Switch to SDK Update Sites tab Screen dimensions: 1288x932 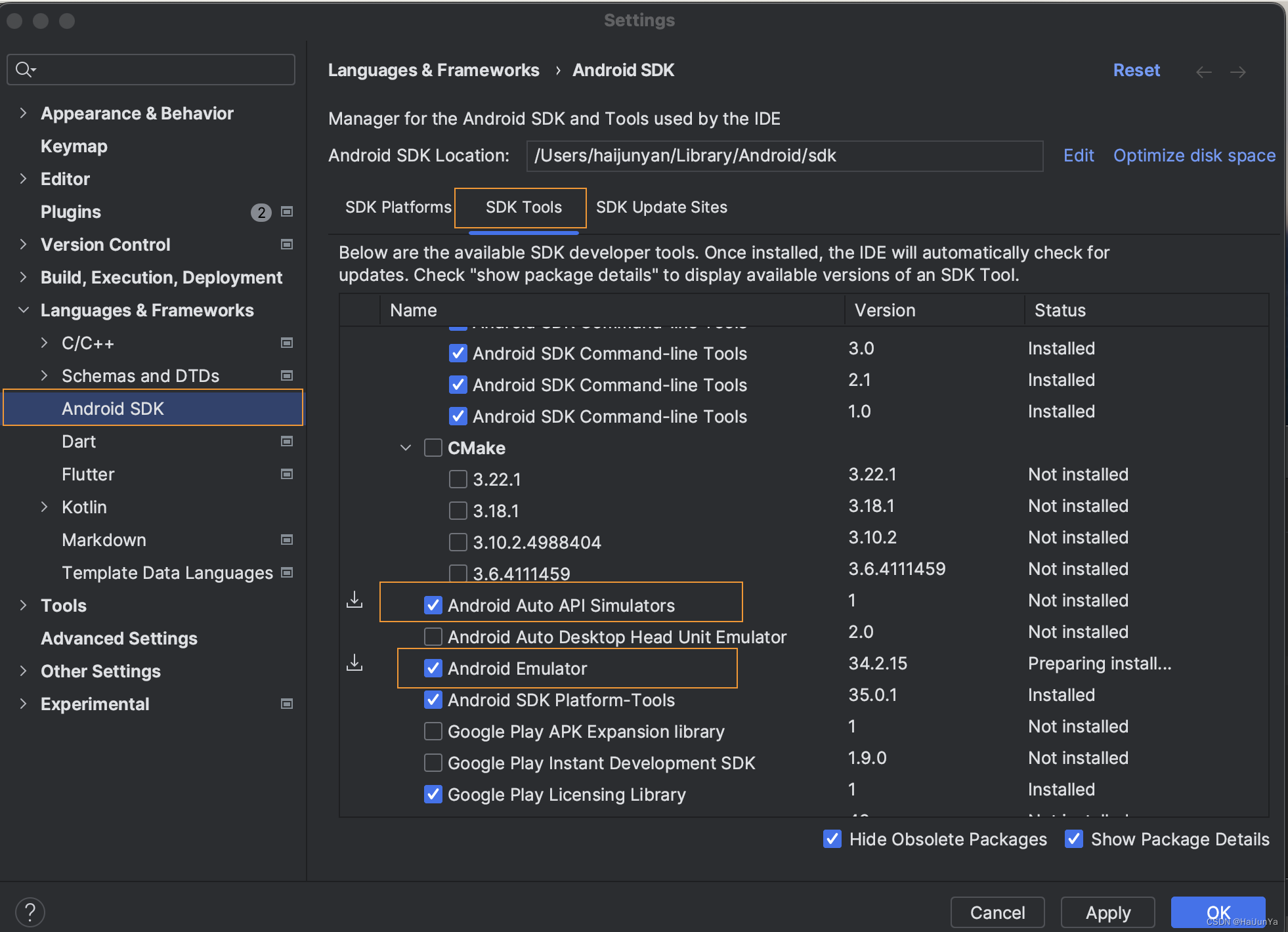(x=660, y=207)
